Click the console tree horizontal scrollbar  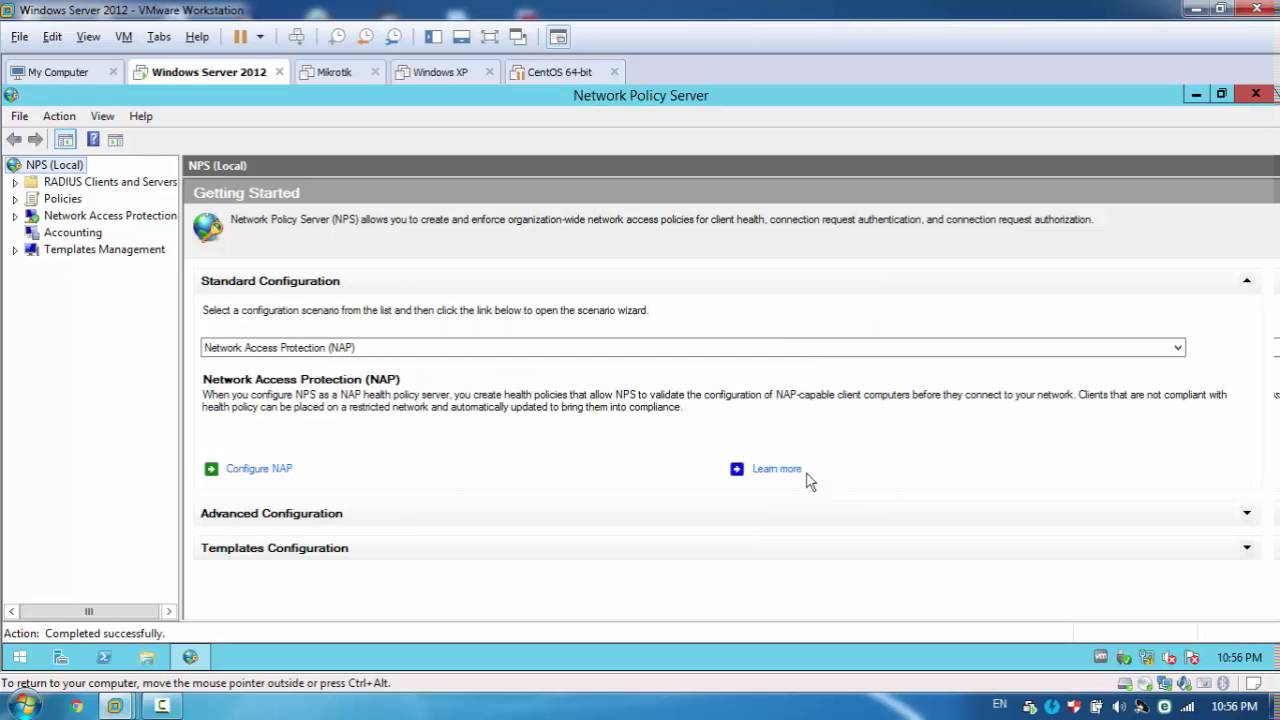(89, 611)
